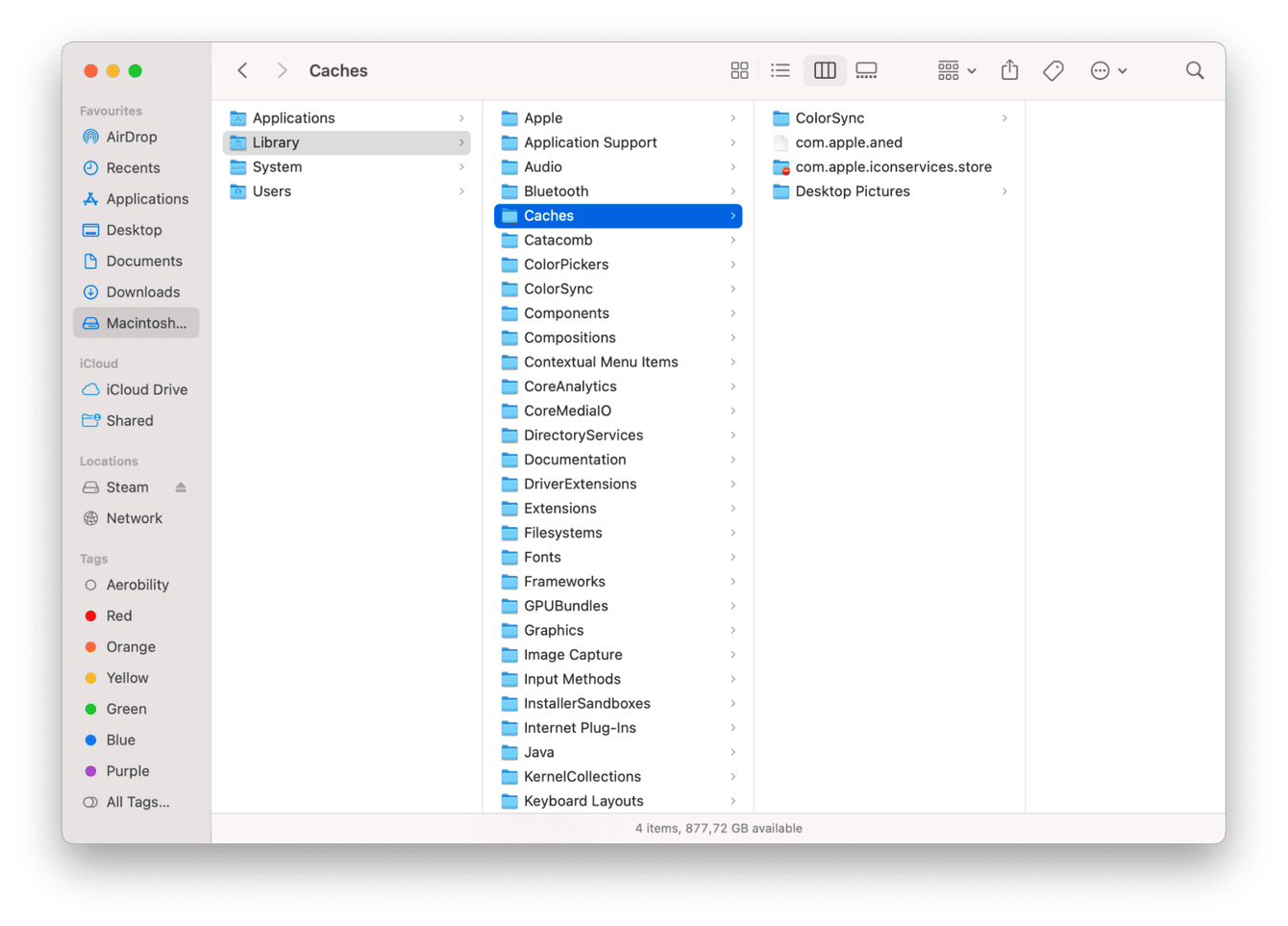Click the Share toolbar icon
Viewport: 1288px width, 926px height.
(1009, 70)
